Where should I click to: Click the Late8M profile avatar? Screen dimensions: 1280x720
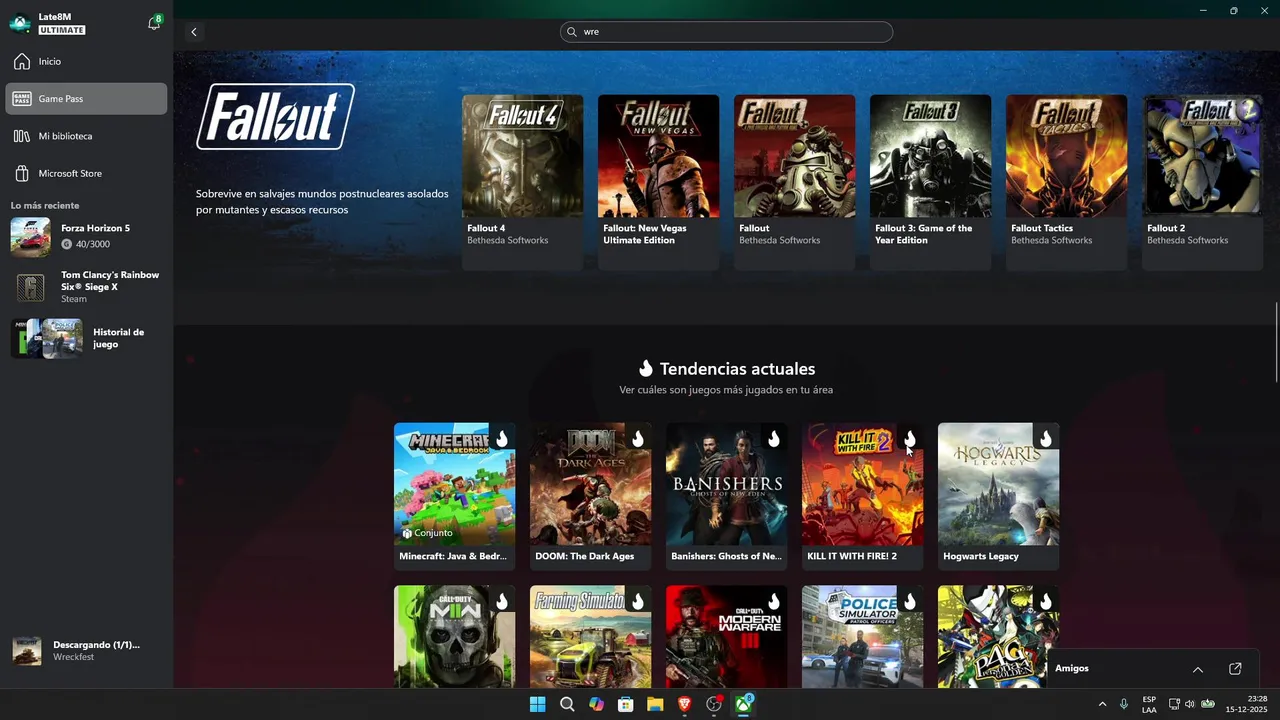pos(20,23)
